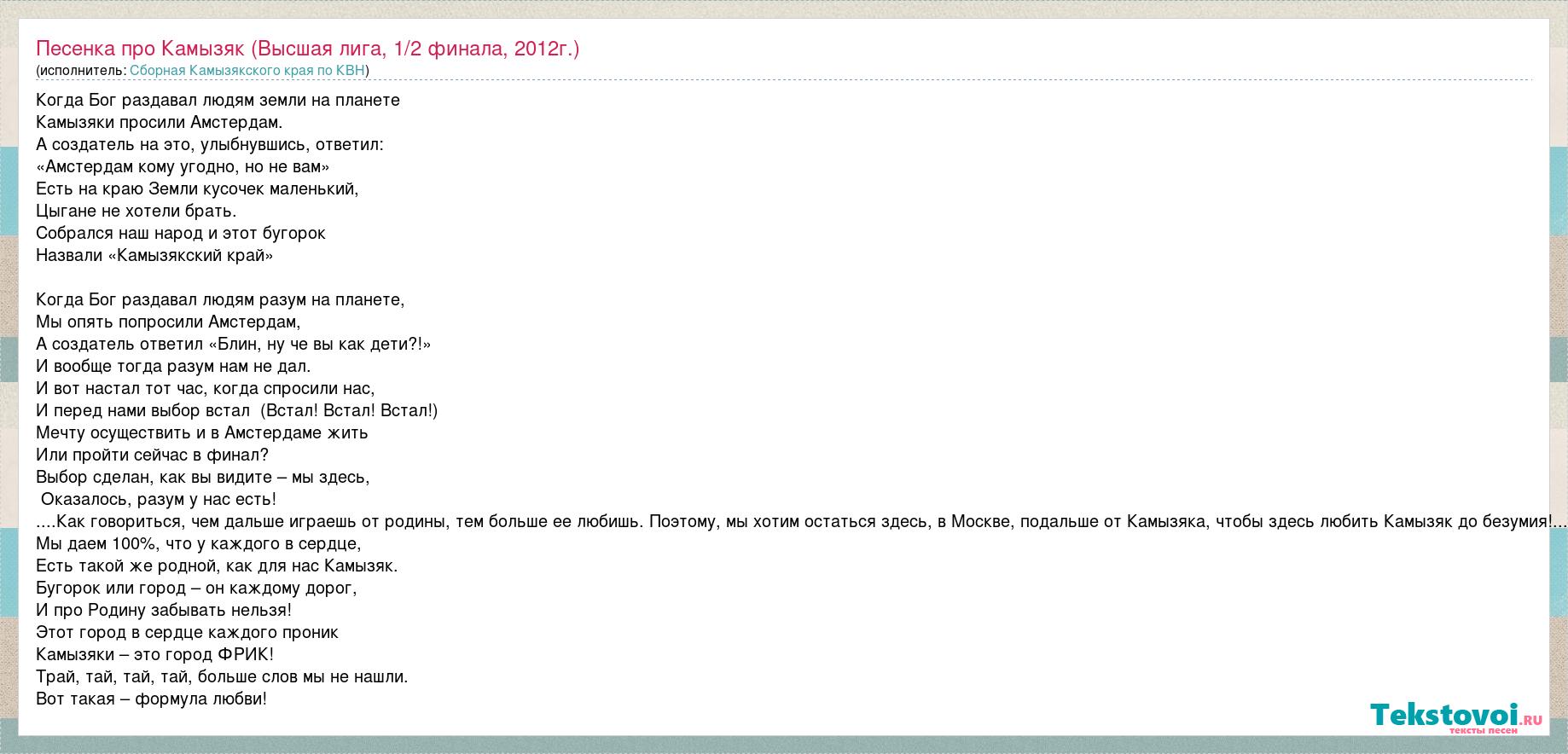
Task: Click the line 'Есть на краю Земли кусочек маленький'
Action: point(197,189)
